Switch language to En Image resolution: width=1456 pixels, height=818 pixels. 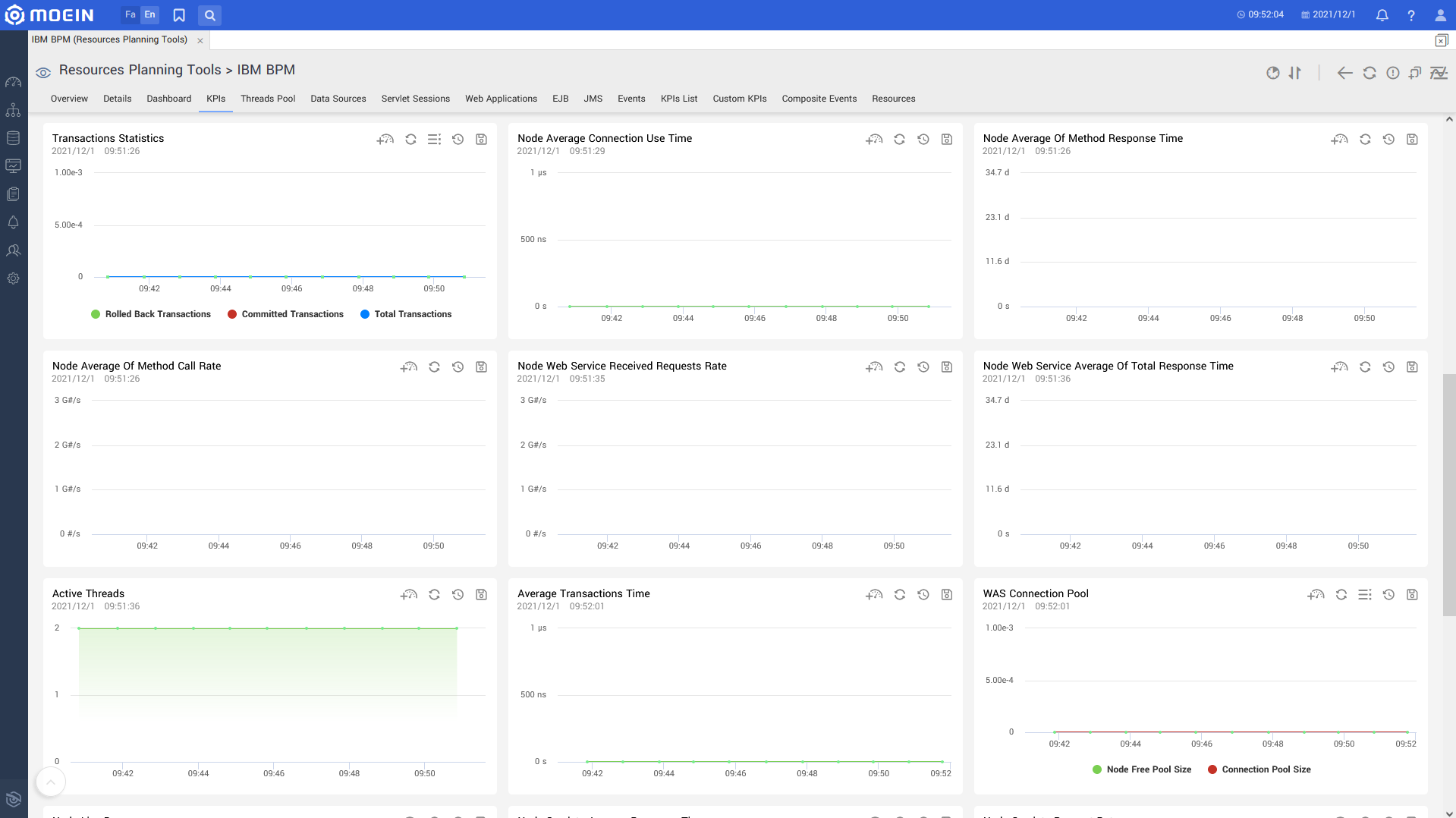[150, 14]
